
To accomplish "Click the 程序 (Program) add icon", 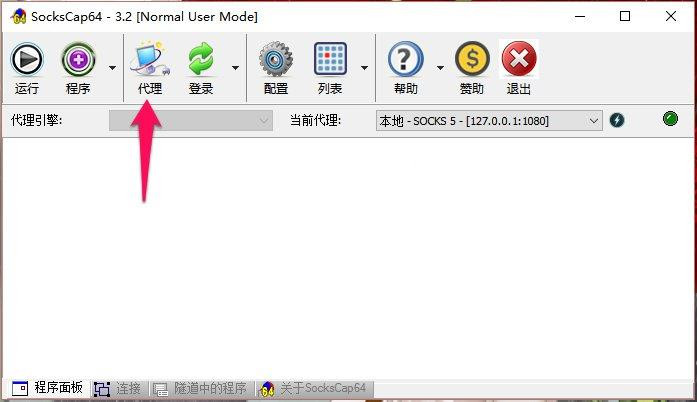I will (78, 61).
